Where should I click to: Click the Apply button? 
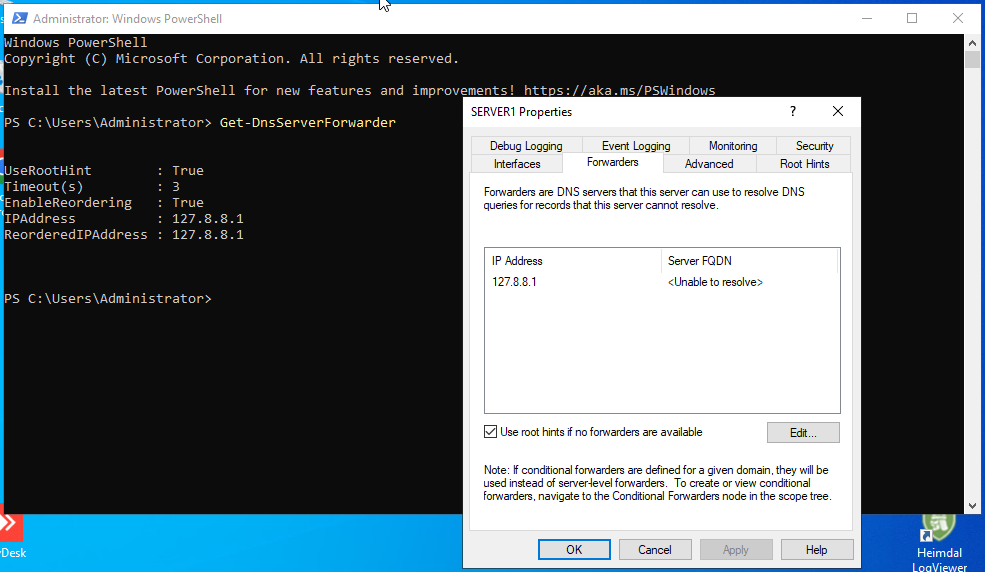[736, 549]
